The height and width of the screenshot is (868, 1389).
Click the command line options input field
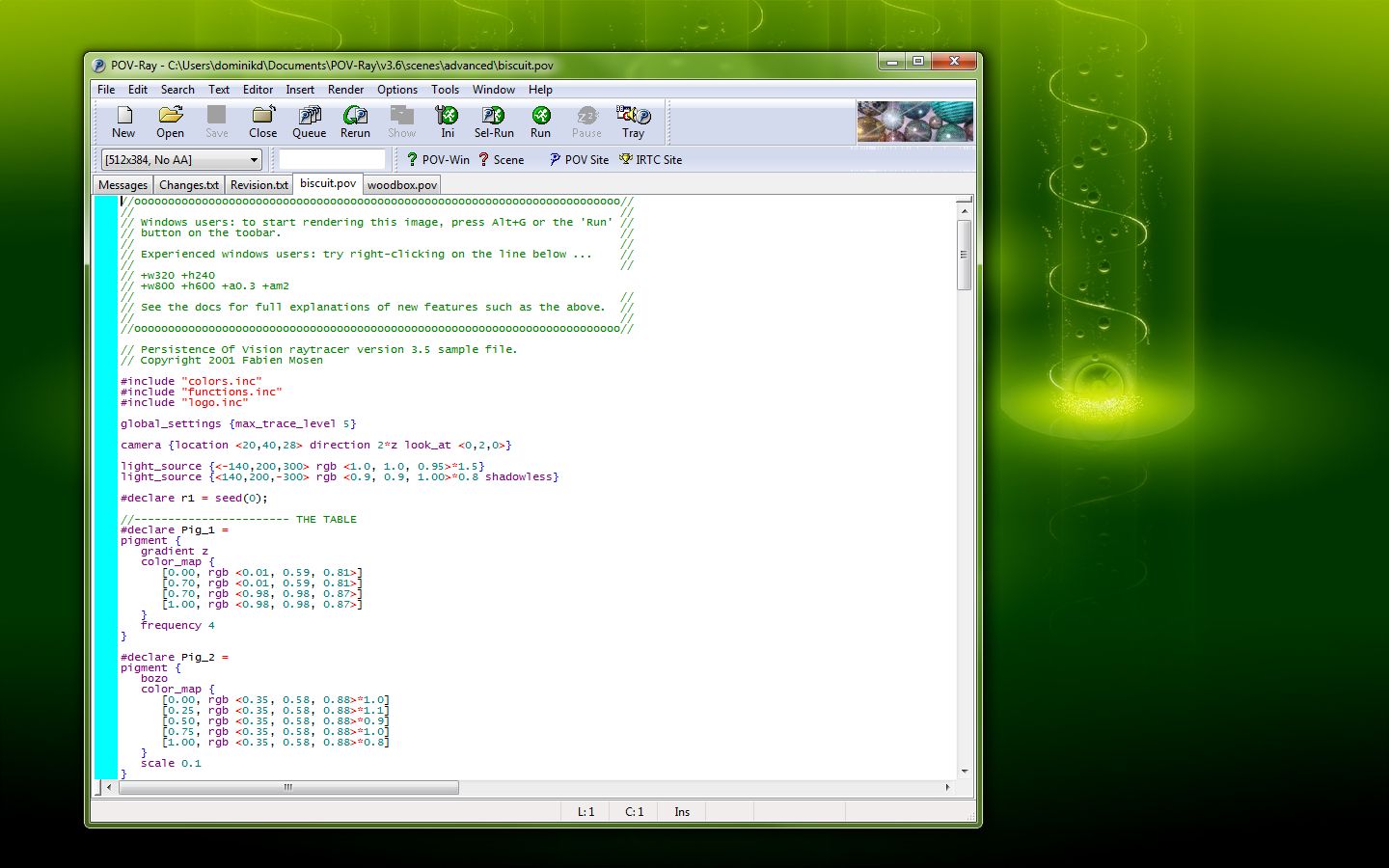(x=332, y=159)
